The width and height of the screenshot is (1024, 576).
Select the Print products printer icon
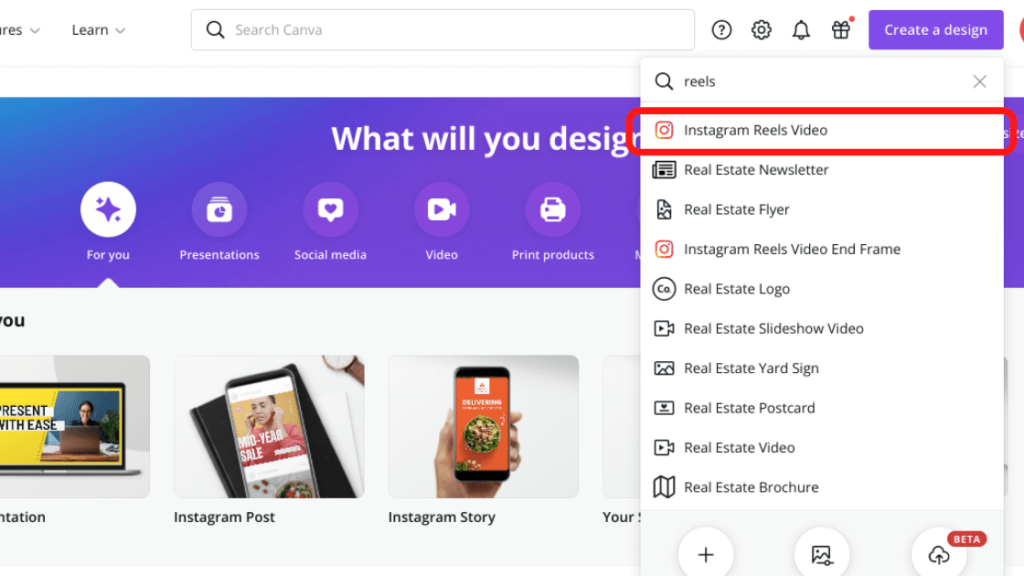pyautogui.click(x=552, y=210)
